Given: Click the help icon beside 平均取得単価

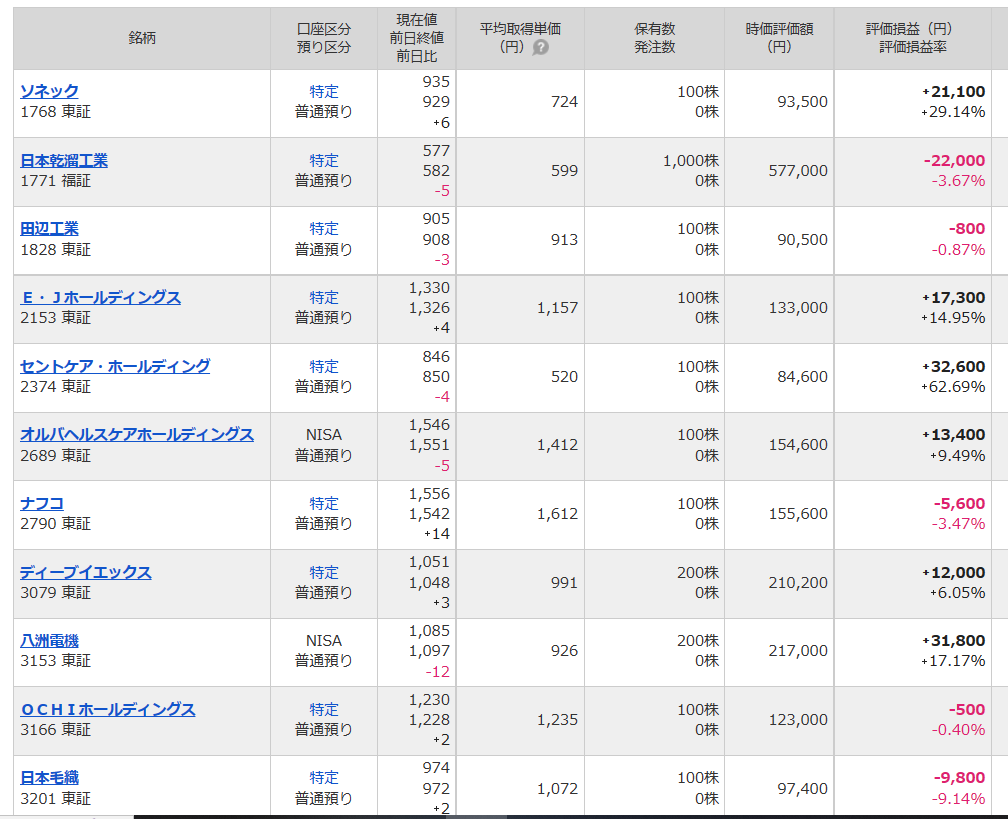Looking at the screenshot, I should click(x=541, y=48).
